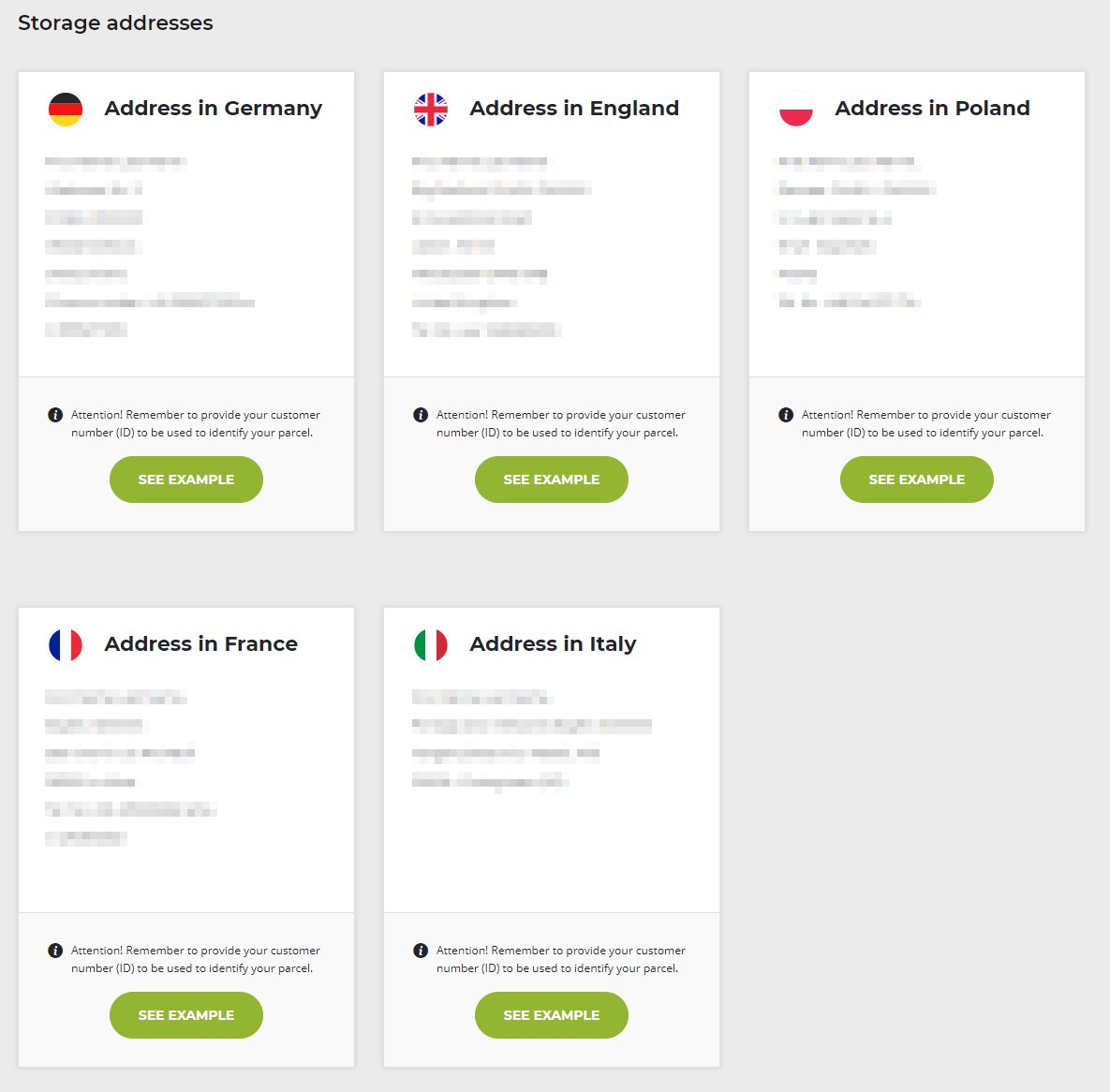The image size is (1110, 1092).
Task: Click the Italy flag icon
Action: pos(431,645)
